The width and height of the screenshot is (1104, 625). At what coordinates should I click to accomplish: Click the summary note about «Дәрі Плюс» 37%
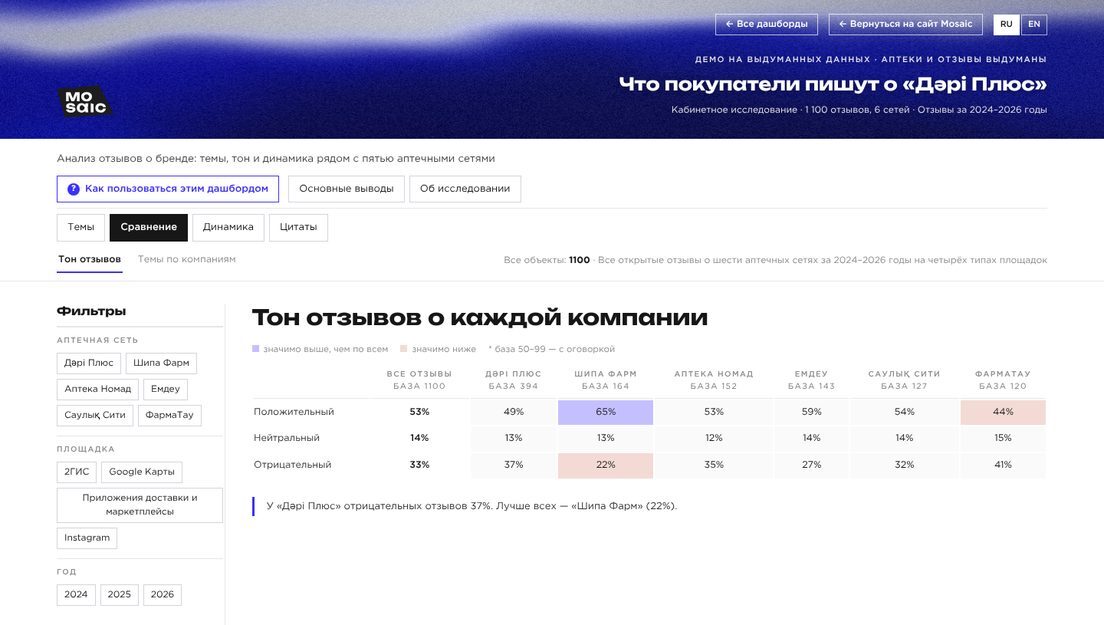(471, 506)
